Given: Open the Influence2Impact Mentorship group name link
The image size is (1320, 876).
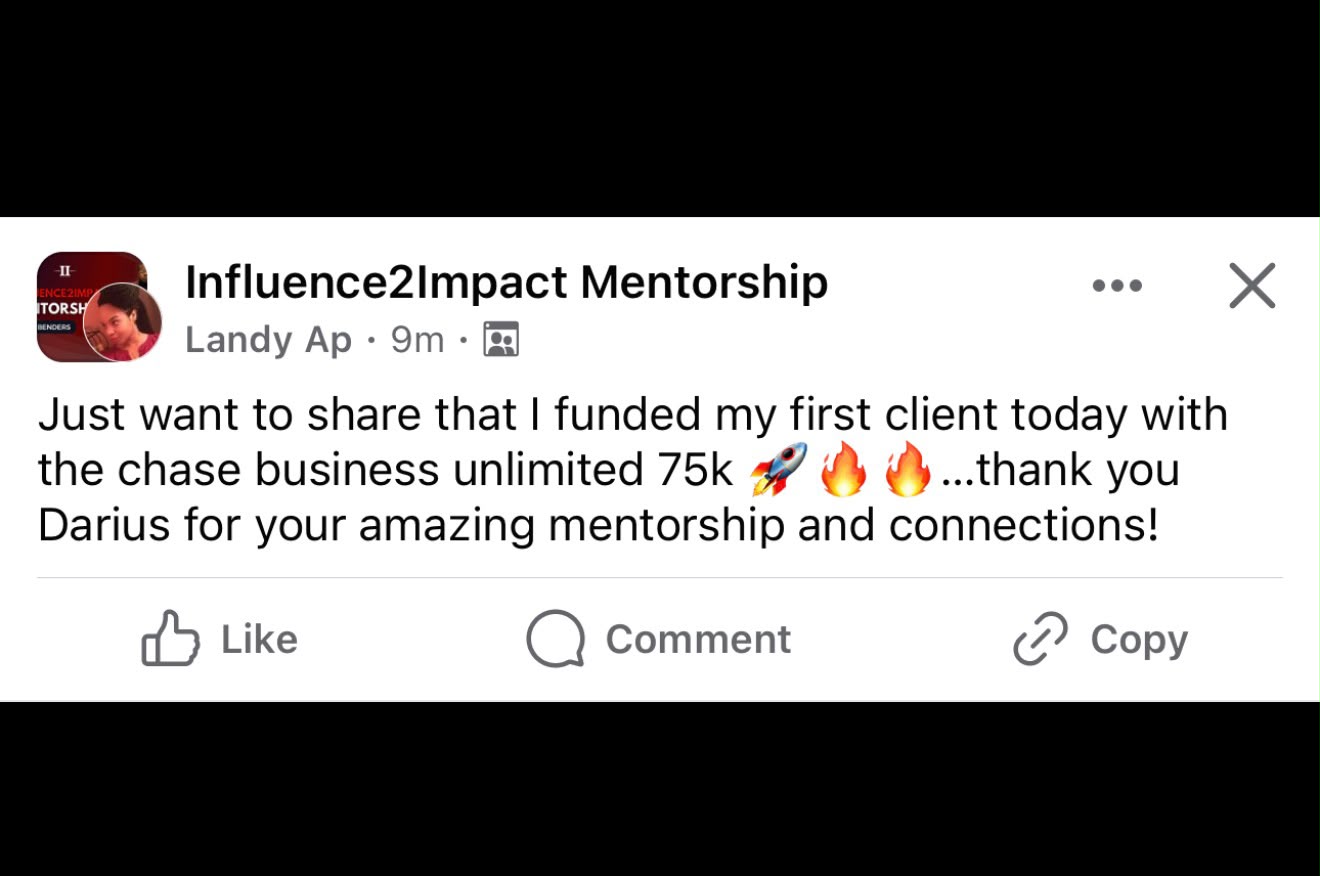Looking at the screenshot, I should click(x=506, y=282).
